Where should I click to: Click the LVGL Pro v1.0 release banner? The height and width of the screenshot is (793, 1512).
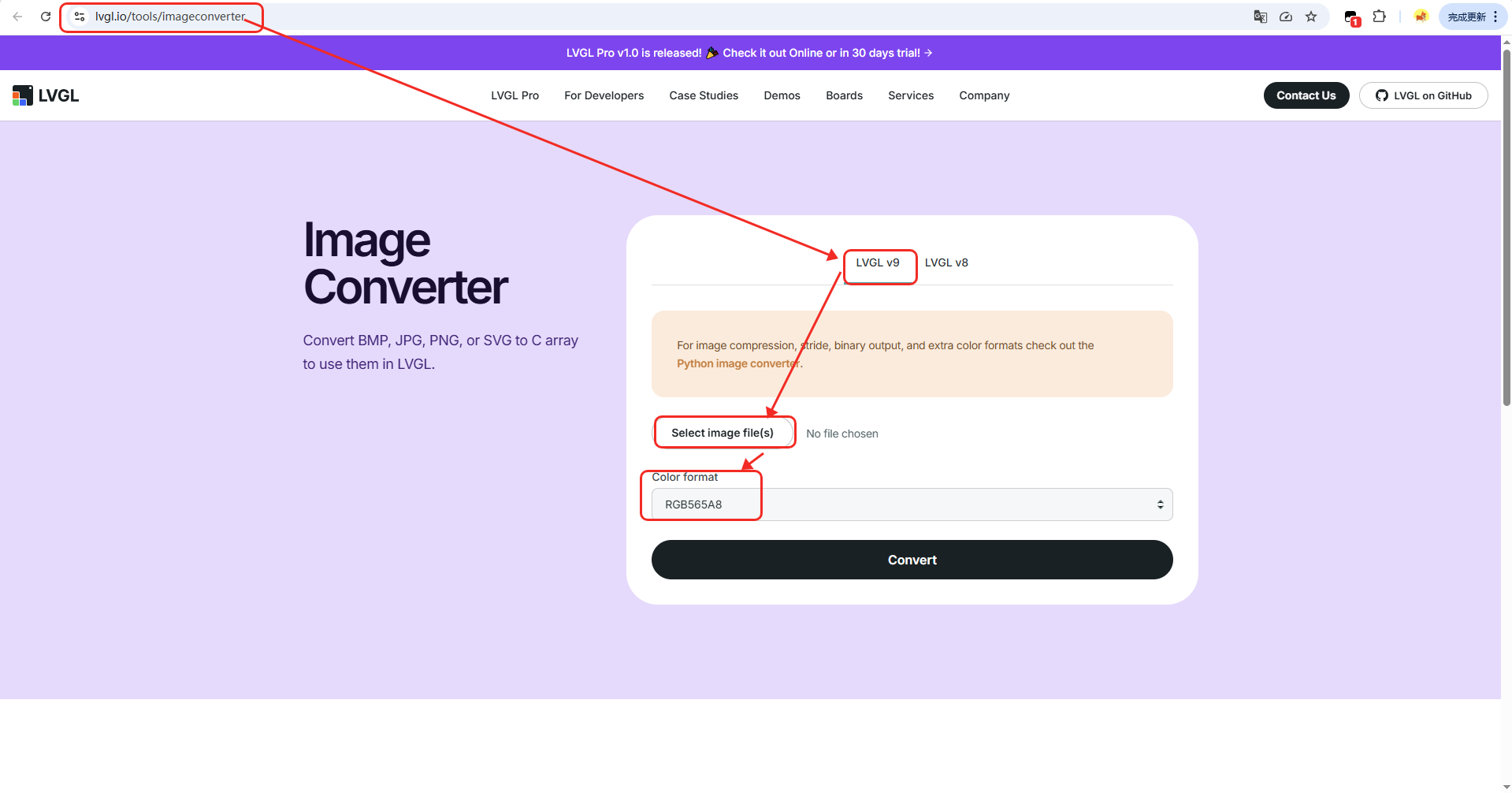tap(749, 53)
